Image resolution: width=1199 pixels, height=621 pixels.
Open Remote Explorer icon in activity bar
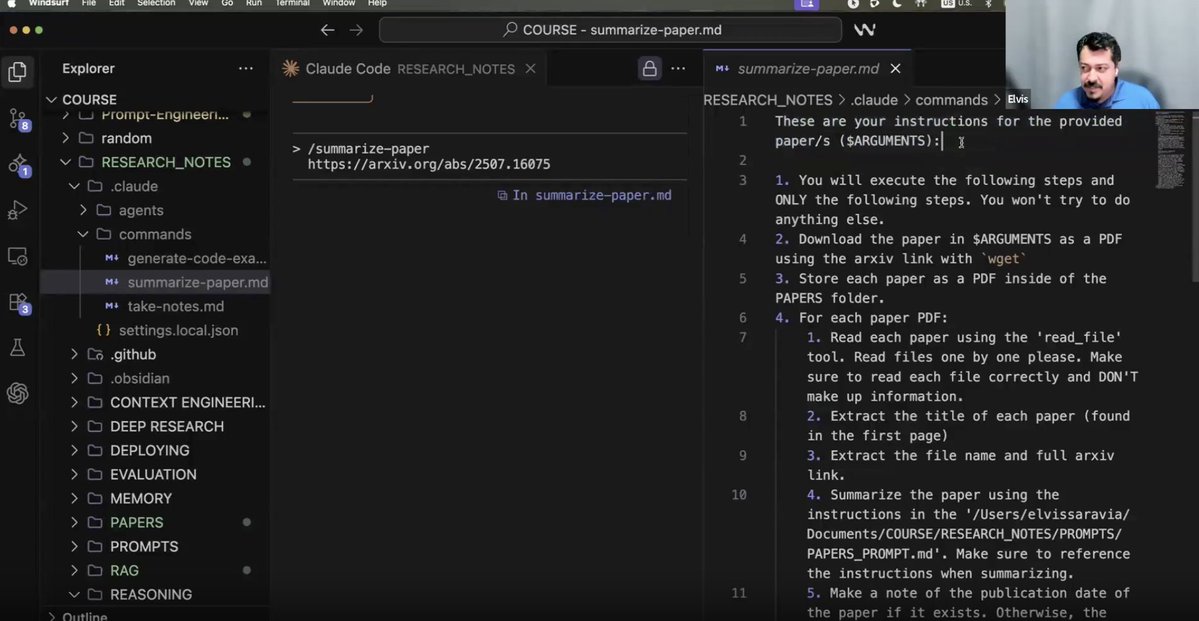(17, 256)
